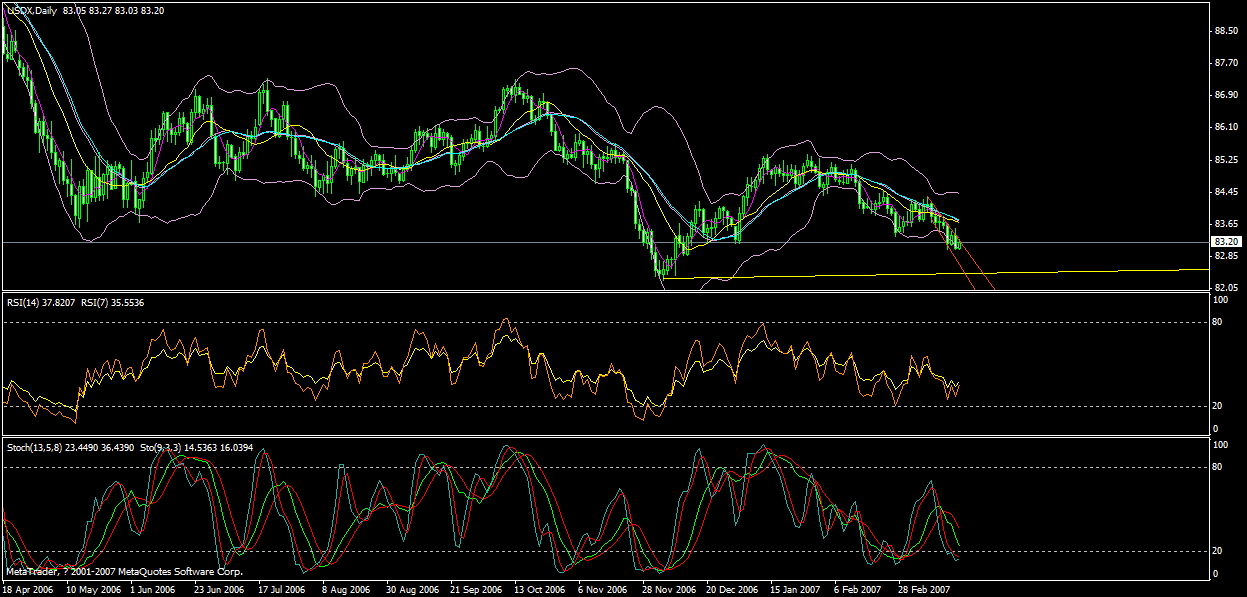Click the RSI(7) value label

116,303
